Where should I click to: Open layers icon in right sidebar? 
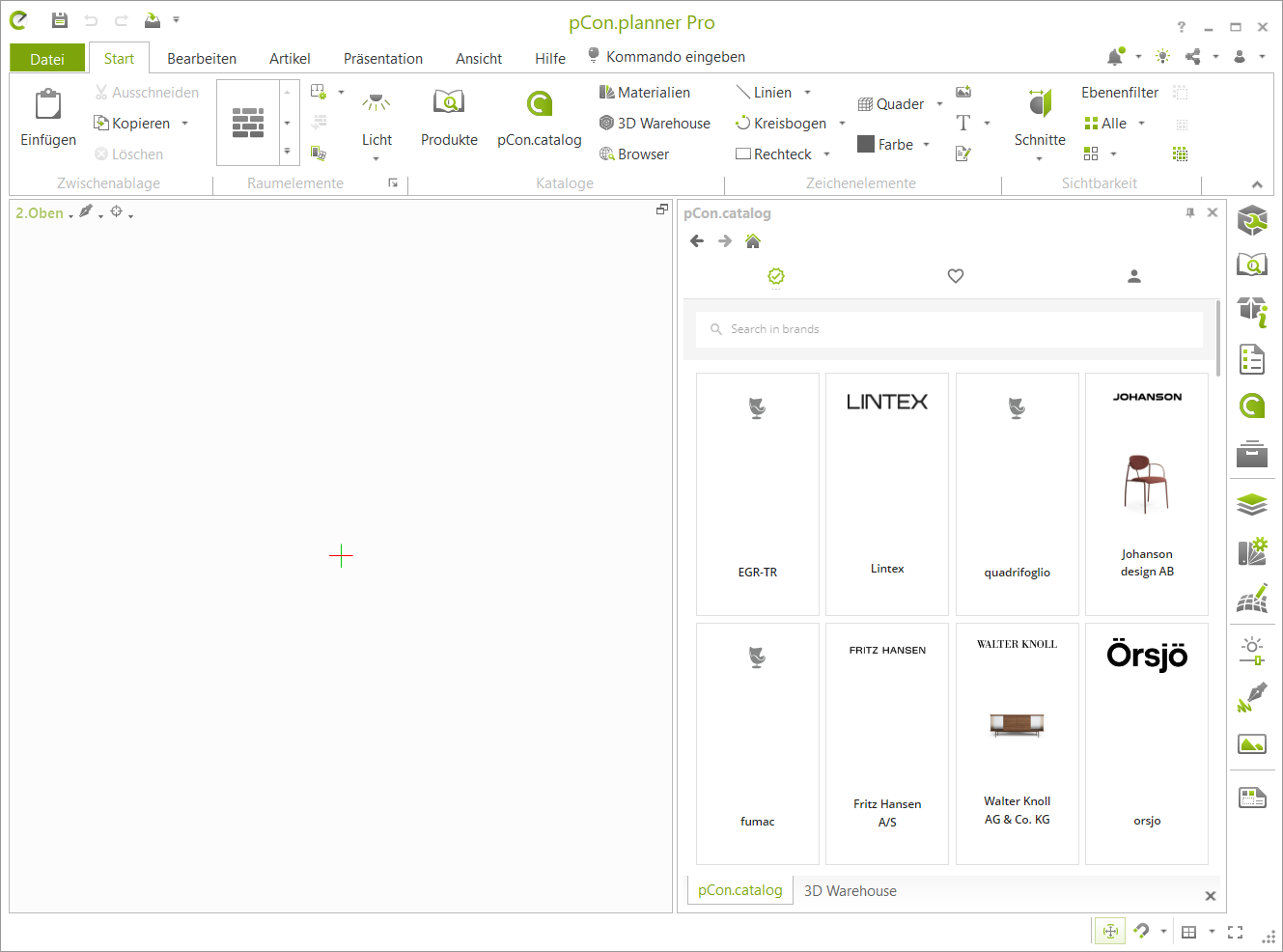click(x=1252, y=505)
